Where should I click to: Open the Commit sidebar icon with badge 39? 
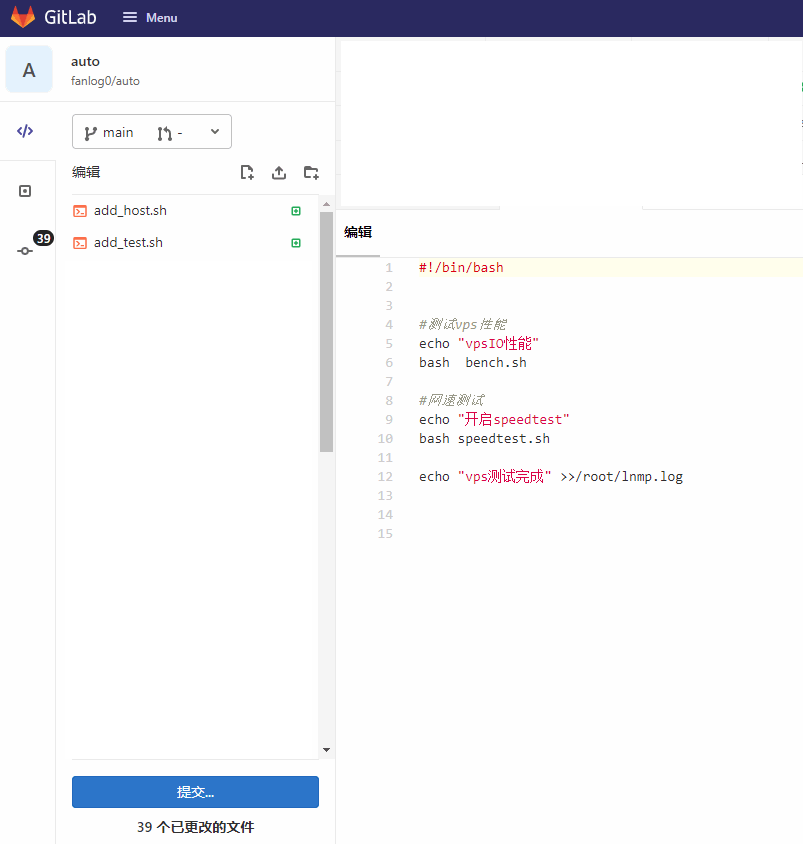(x=25, y=251)
